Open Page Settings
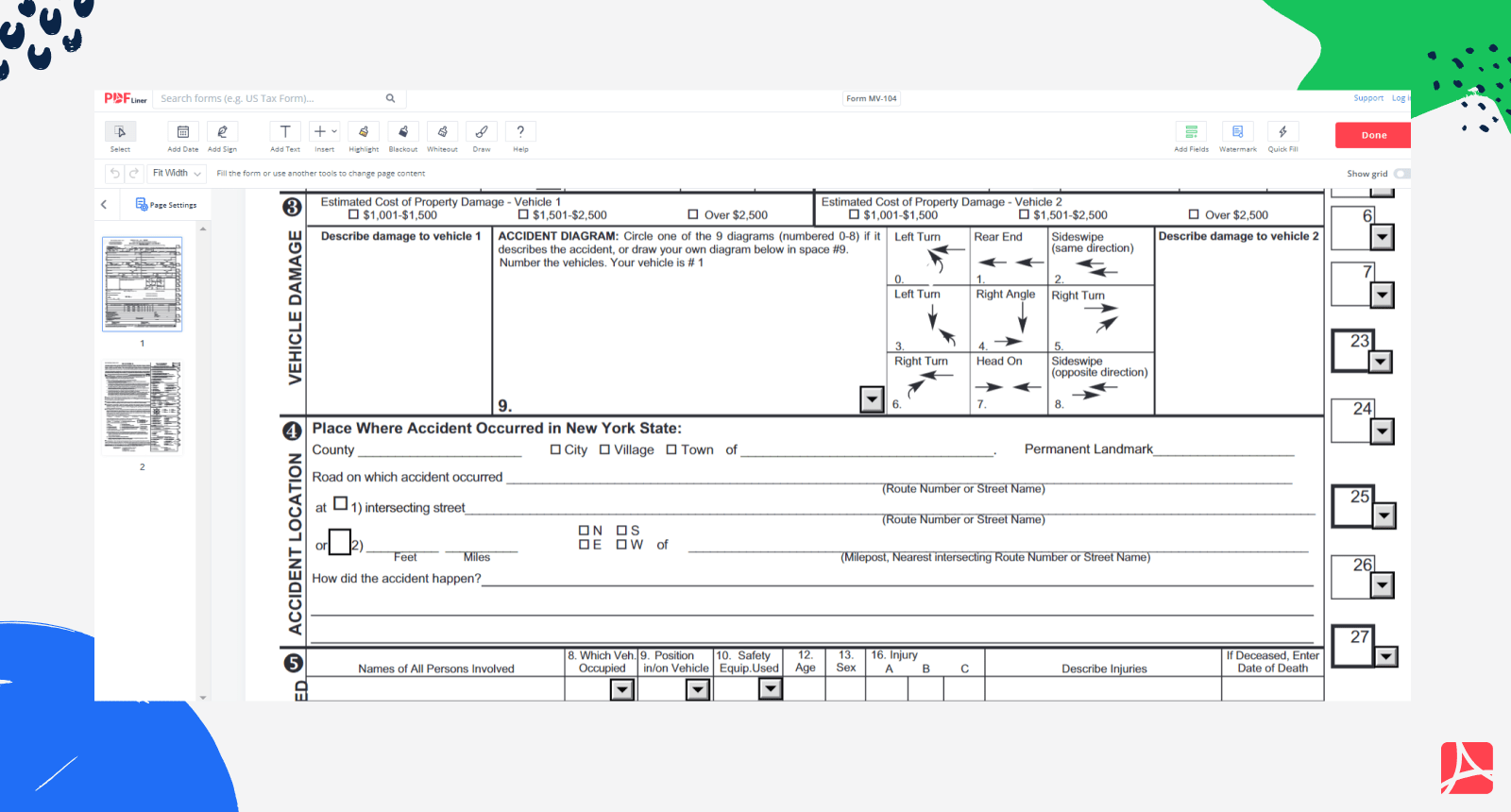This screenshot has width=1511, height=812. tap(166, 204)
